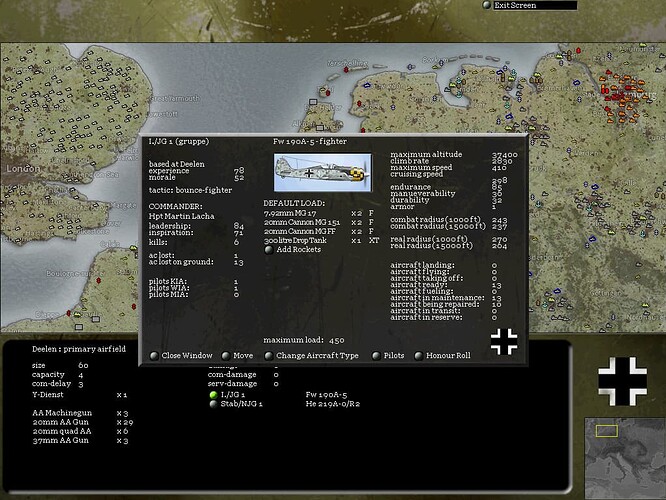Click the minimap of Europe
Image resolution: width=666 pixels, height=500 pixels.
pos(625,458)
